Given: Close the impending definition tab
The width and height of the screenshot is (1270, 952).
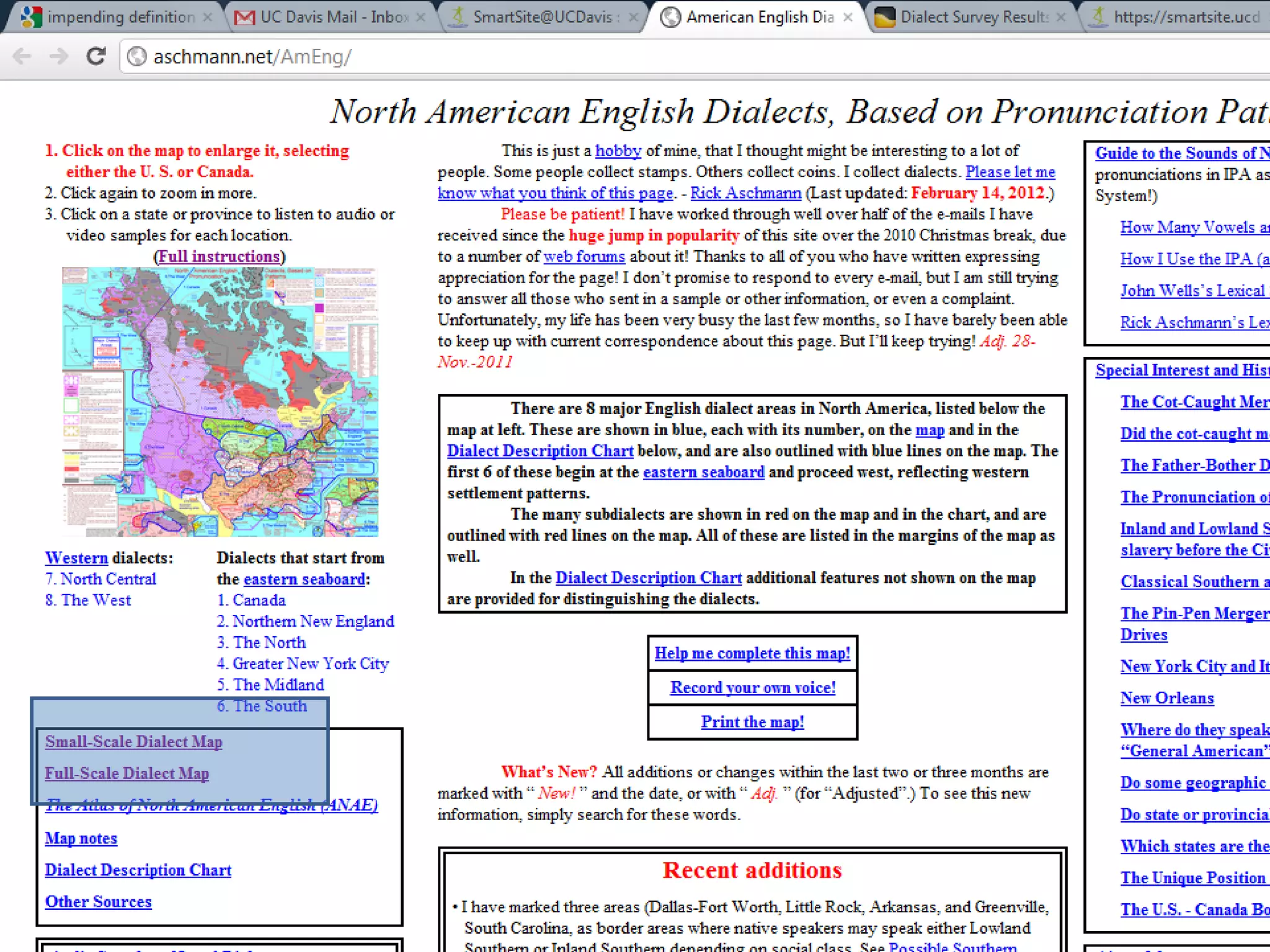Looking at the screenshot, I should click(208, 17).
